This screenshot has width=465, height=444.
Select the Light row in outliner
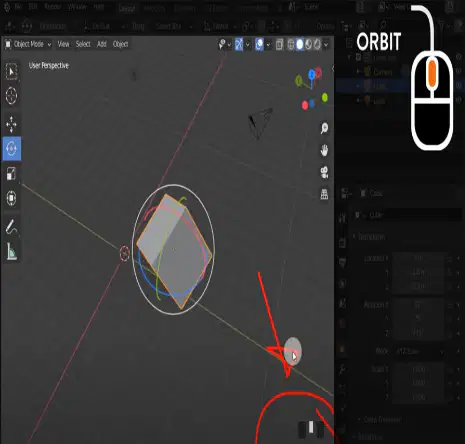(x=400, y=100)
